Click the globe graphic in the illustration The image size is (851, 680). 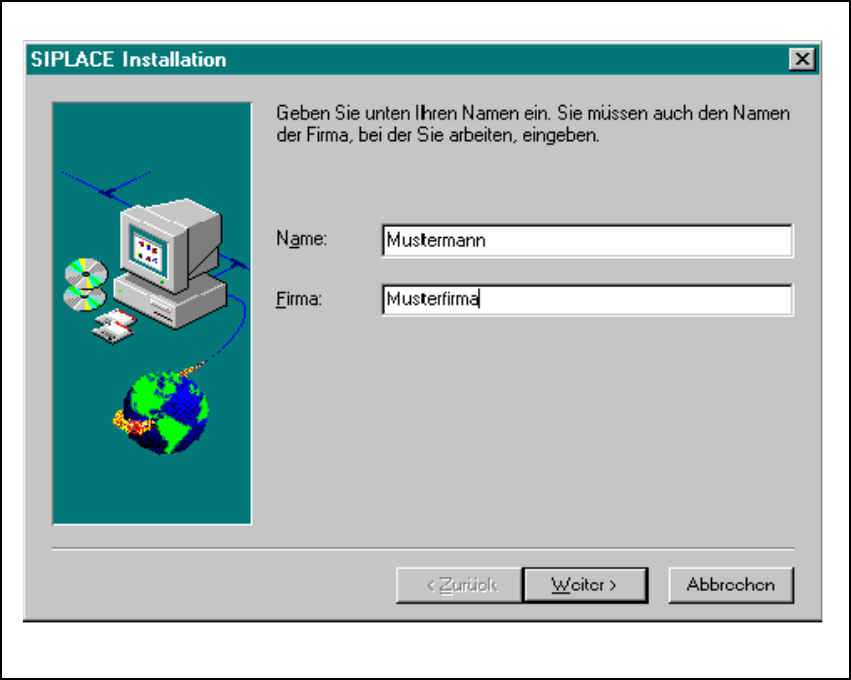[163, 411]
